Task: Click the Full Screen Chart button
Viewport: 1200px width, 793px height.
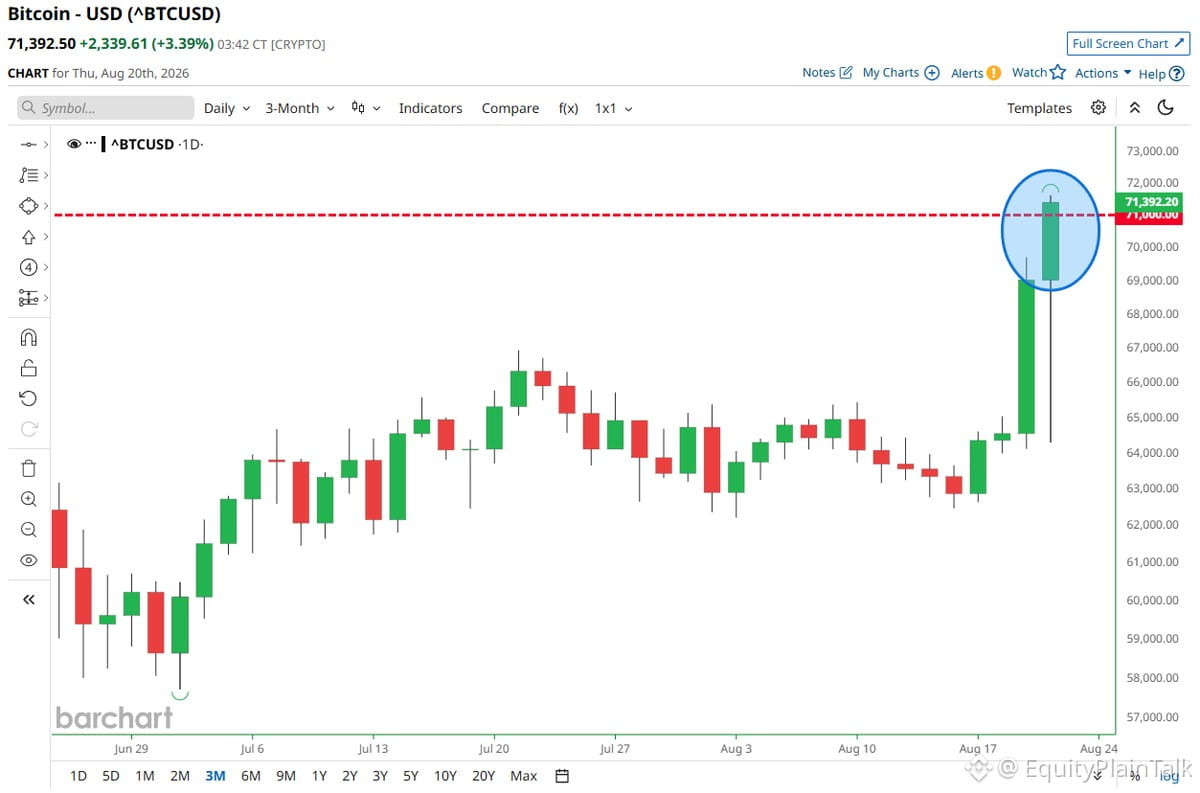Action: pos(1127,43)
